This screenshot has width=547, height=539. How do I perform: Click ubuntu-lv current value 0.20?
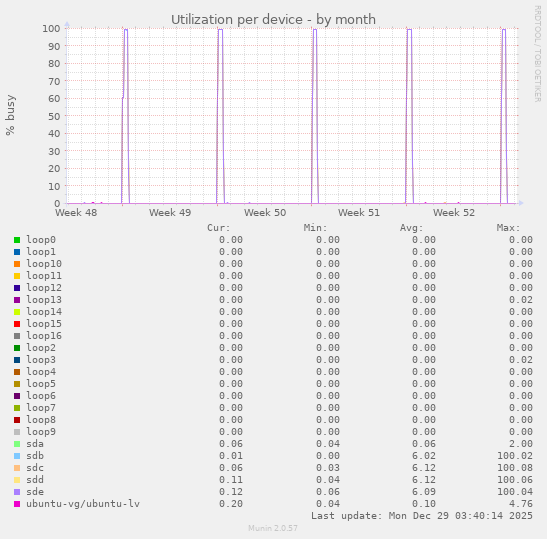pos(231,504)
